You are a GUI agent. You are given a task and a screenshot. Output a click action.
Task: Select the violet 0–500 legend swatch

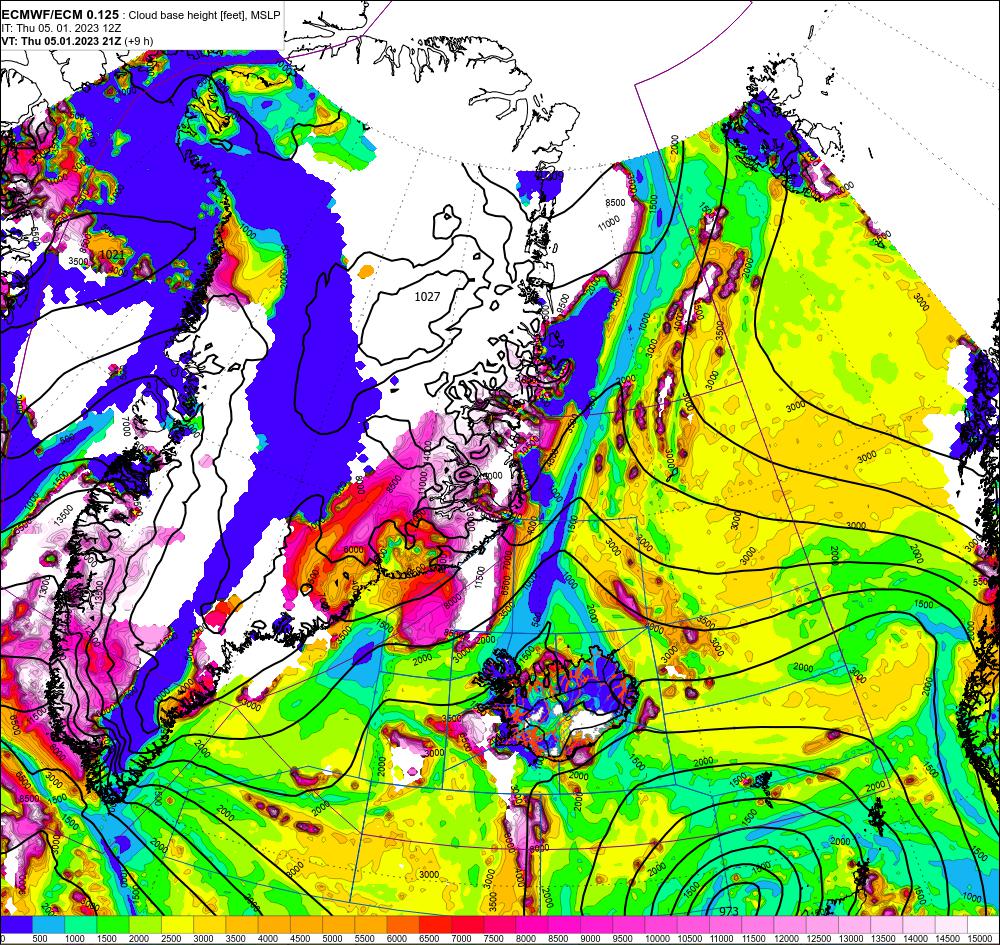click(x=17, y=925)
